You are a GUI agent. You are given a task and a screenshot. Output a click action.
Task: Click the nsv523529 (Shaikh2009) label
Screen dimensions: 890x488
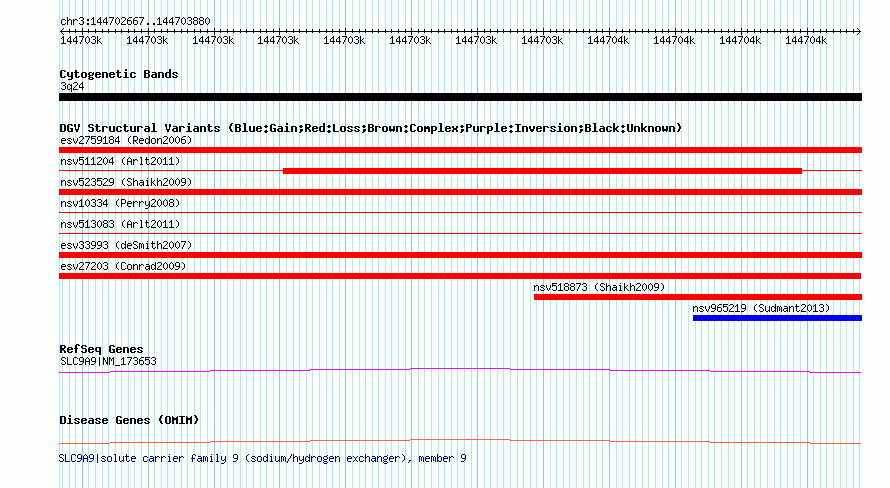[126, 182]
